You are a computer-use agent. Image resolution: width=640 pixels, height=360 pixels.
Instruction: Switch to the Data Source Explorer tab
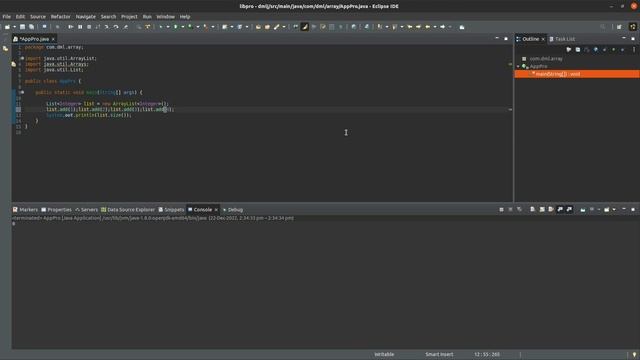[128, 210]
